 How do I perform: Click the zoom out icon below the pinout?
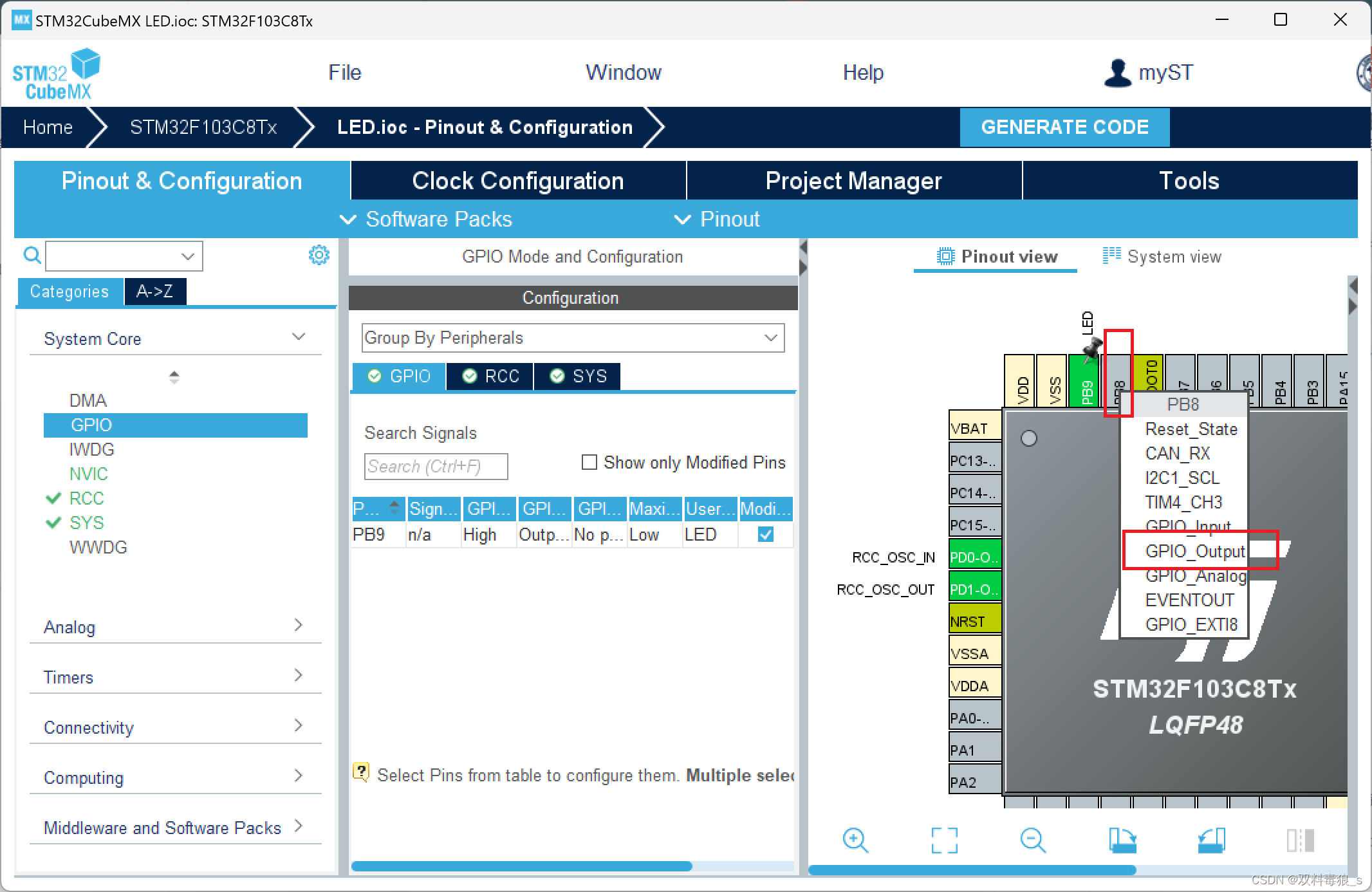click(1033, 840)
